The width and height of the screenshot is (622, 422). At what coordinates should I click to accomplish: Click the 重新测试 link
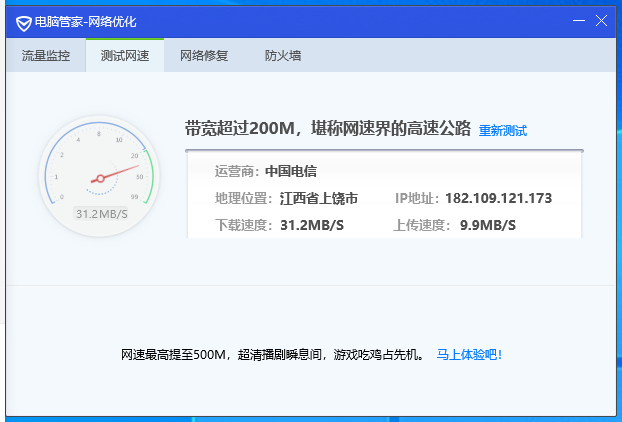click(x=503, y=130)
